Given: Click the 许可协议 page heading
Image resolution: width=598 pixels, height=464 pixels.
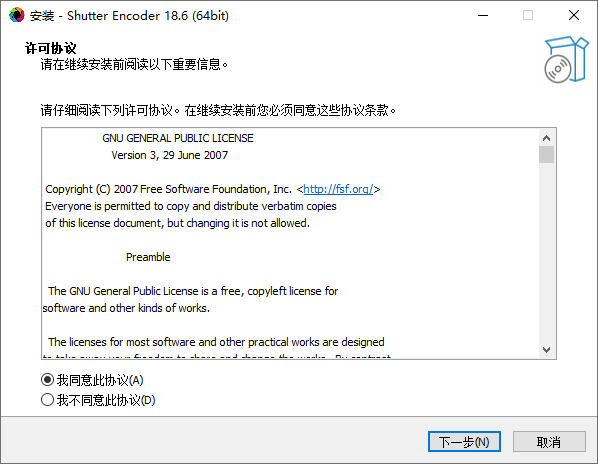Looking at the screenshot, I should coord(51,48).
